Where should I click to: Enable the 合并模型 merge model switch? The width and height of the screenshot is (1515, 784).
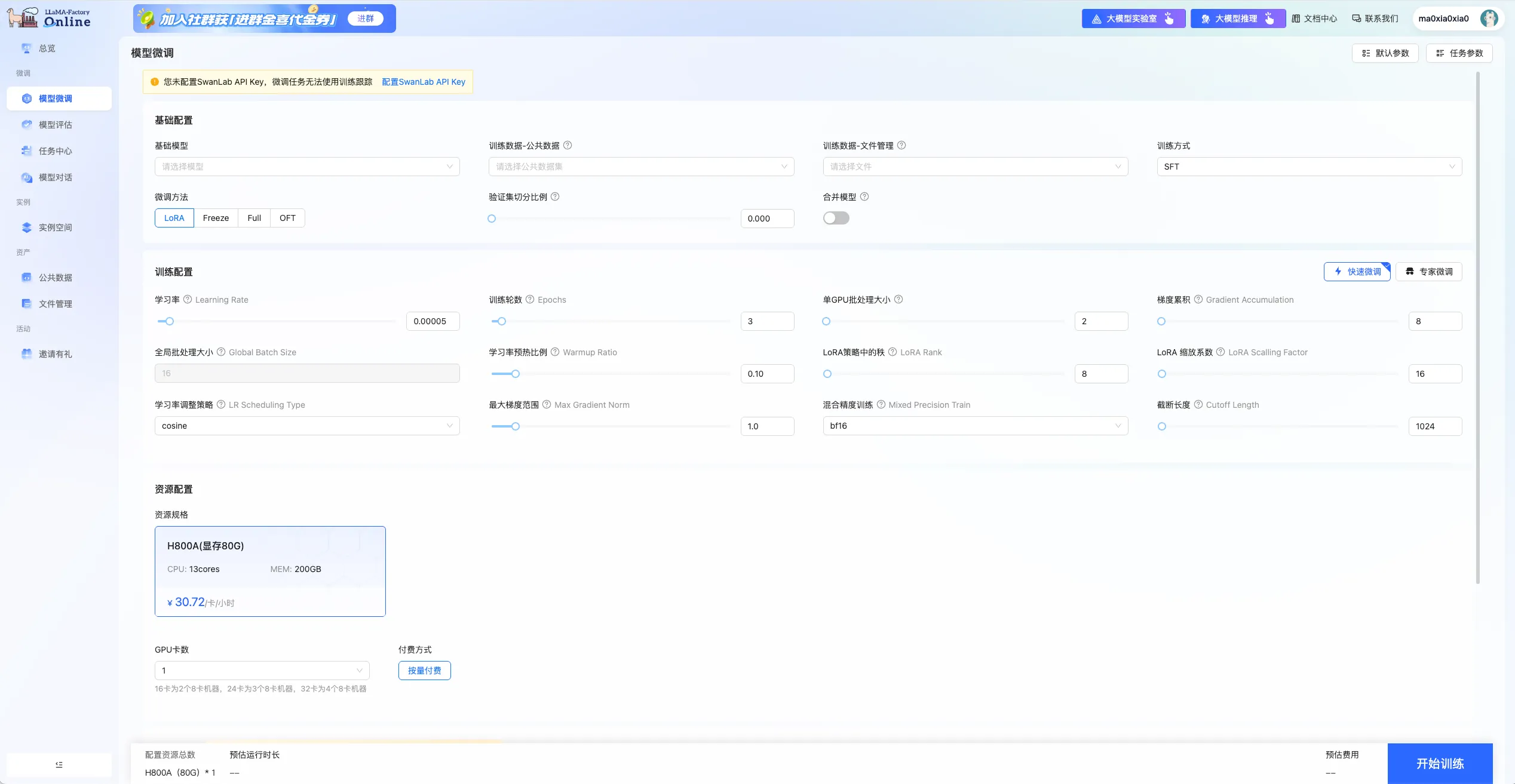(836, 217)
